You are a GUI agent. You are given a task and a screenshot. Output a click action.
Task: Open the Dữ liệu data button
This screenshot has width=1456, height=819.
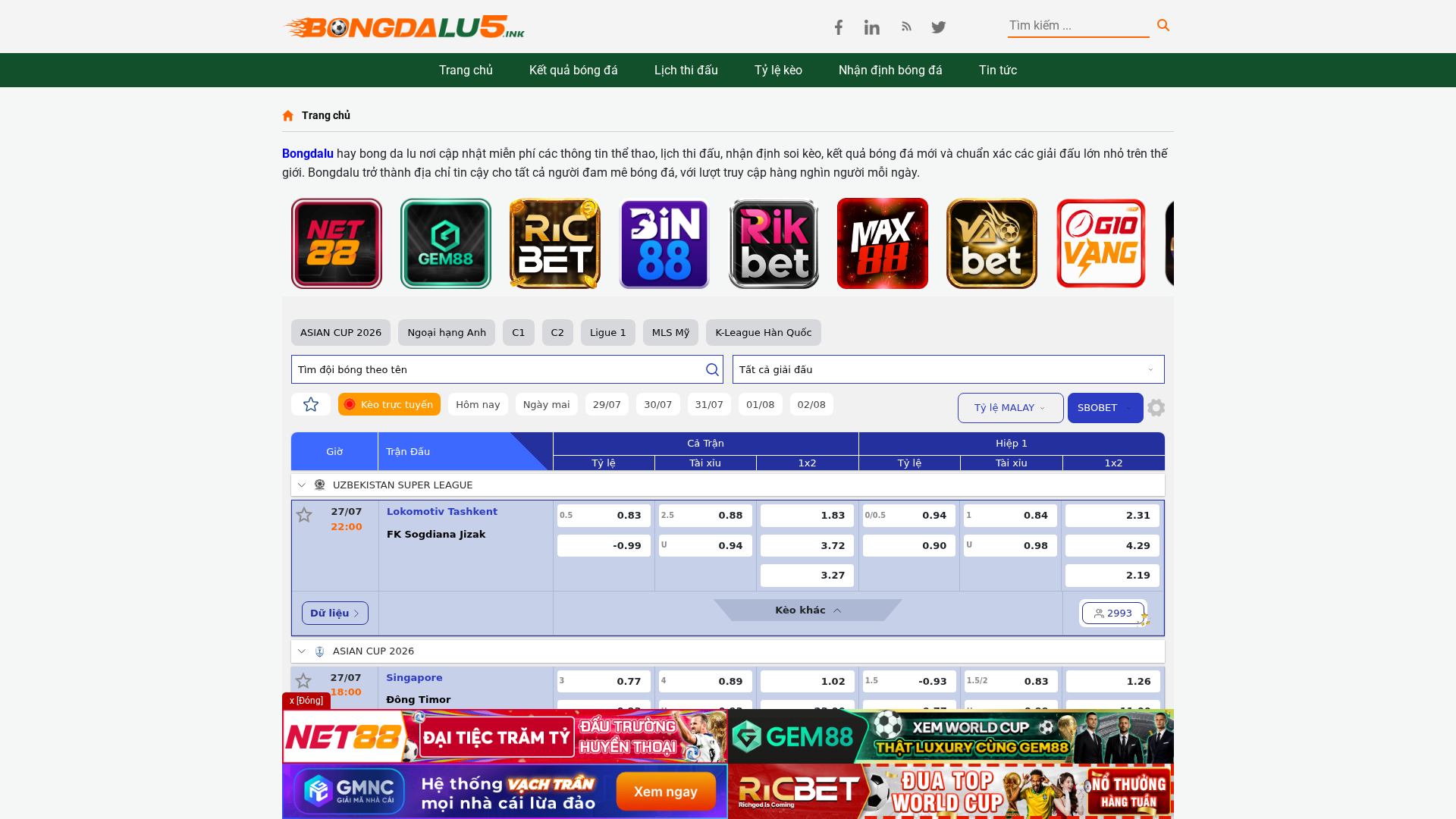335,613
